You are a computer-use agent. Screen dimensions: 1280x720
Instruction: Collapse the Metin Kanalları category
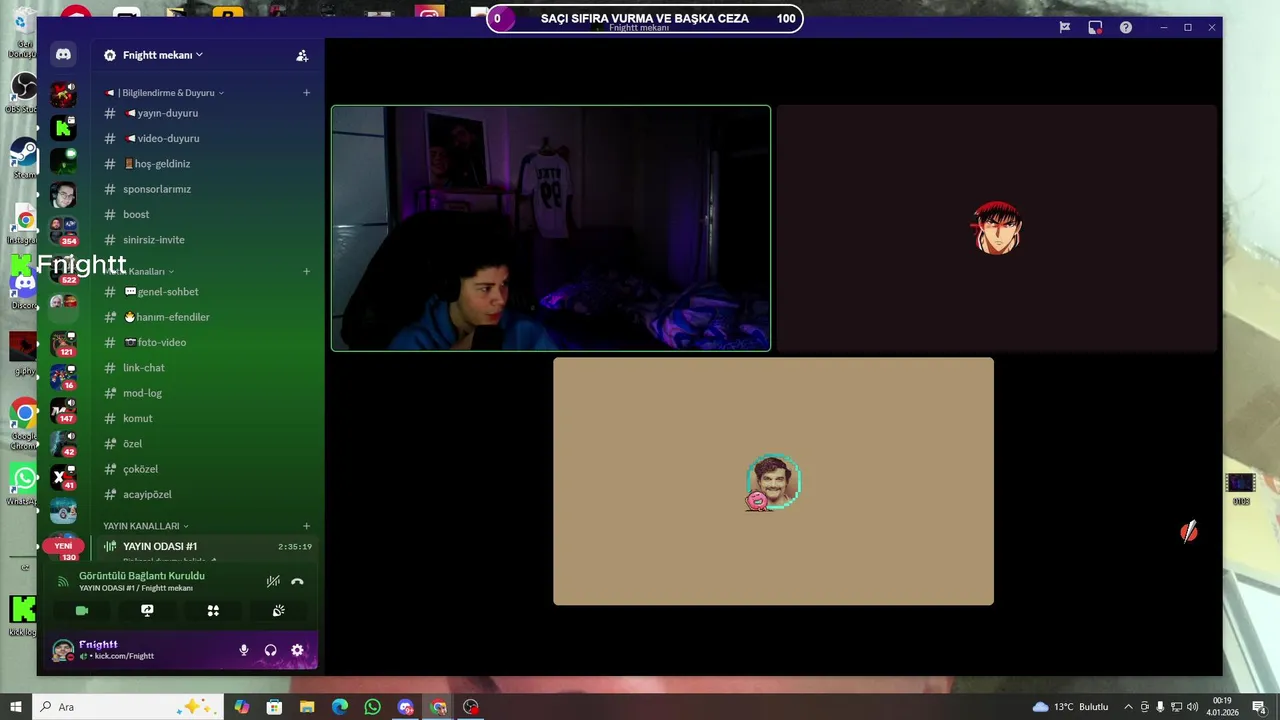[140, 271]
